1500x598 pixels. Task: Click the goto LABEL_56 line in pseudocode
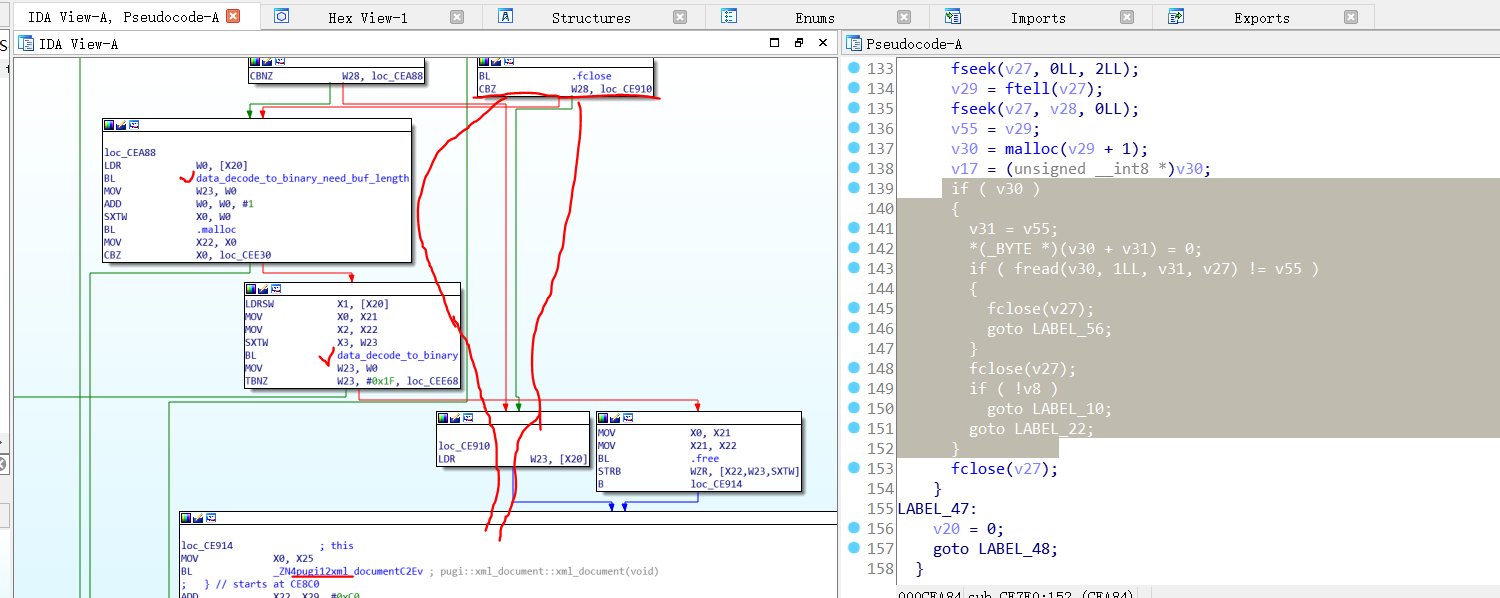(1049, 328)
